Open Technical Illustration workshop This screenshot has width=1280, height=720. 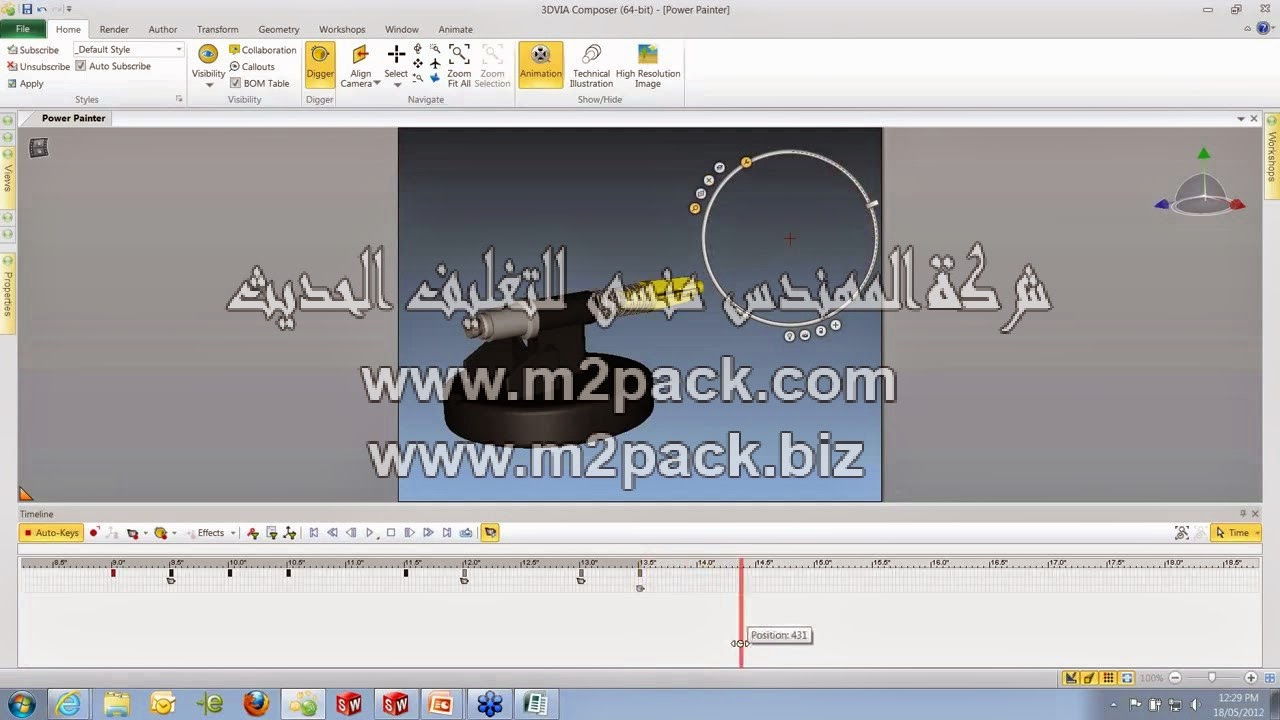[591, 65]
